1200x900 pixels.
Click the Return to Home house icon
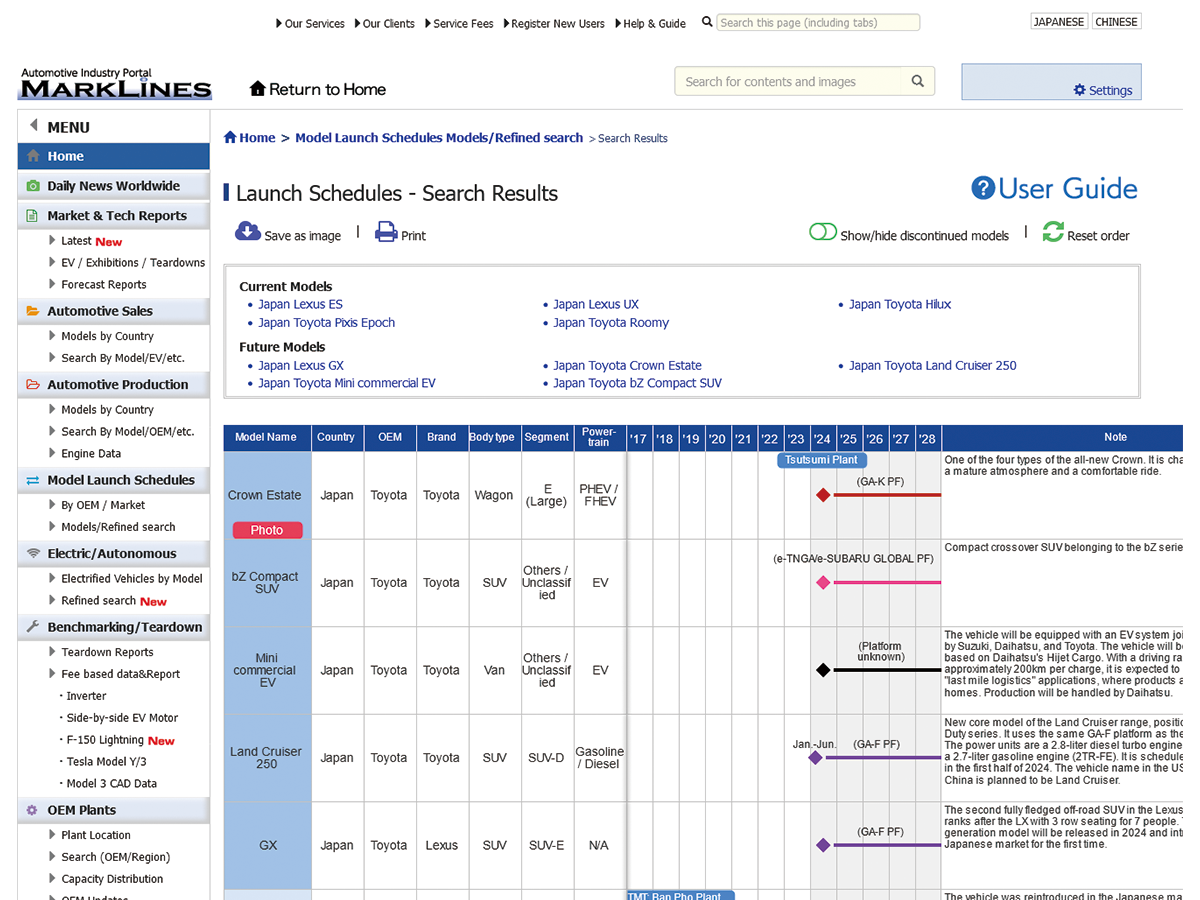258,89
